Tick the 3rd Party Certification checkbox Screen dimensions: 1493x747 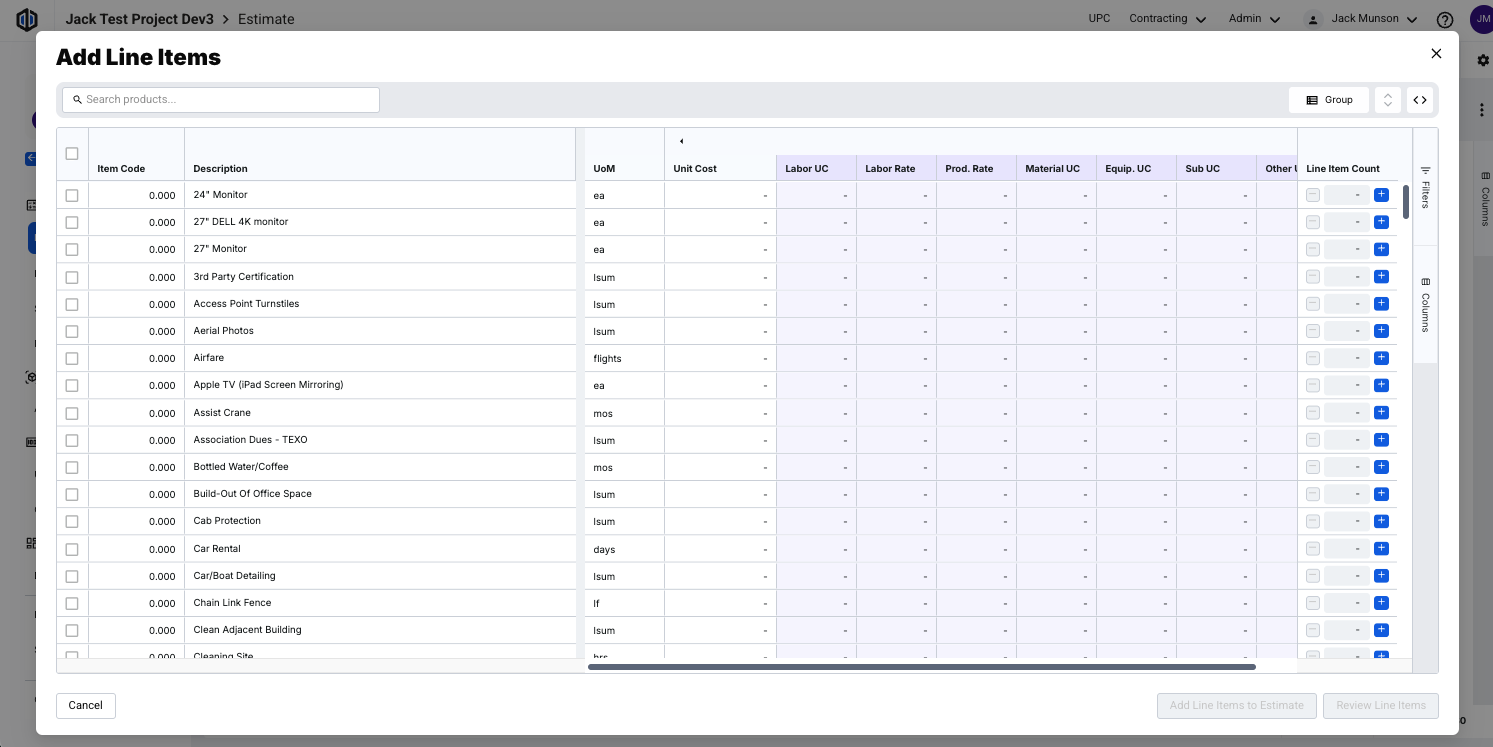72,277
